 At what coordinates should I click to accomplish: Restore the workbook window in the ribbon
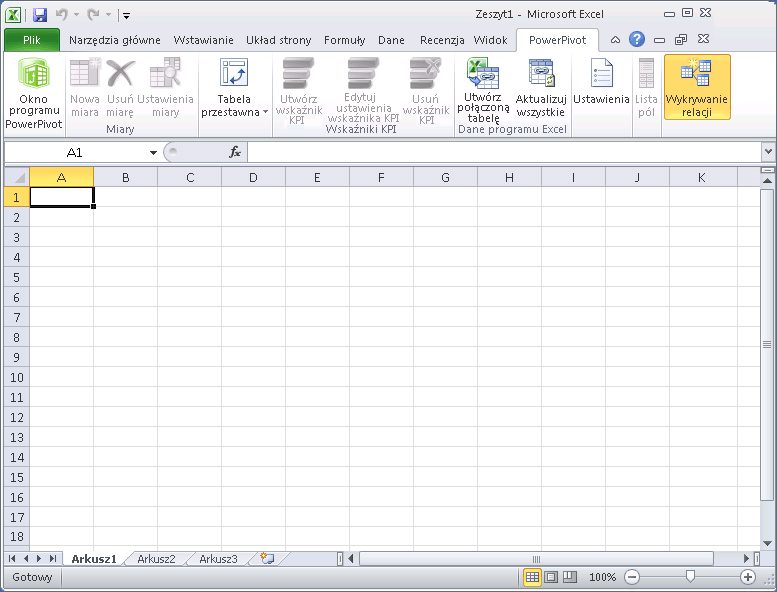pos(681,40)
